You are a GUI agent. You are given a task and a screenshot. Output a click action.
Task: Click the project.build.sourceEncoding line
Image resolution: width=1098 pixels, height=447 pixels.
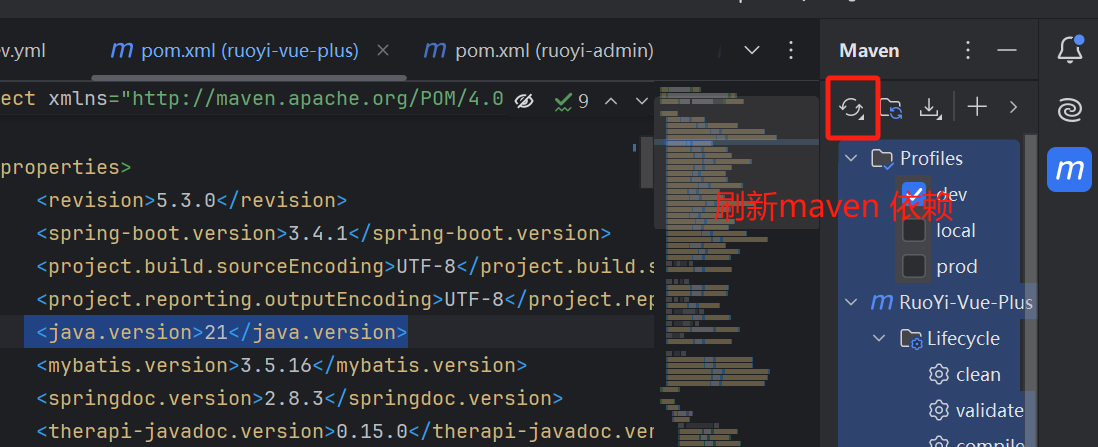coord(345,266)
